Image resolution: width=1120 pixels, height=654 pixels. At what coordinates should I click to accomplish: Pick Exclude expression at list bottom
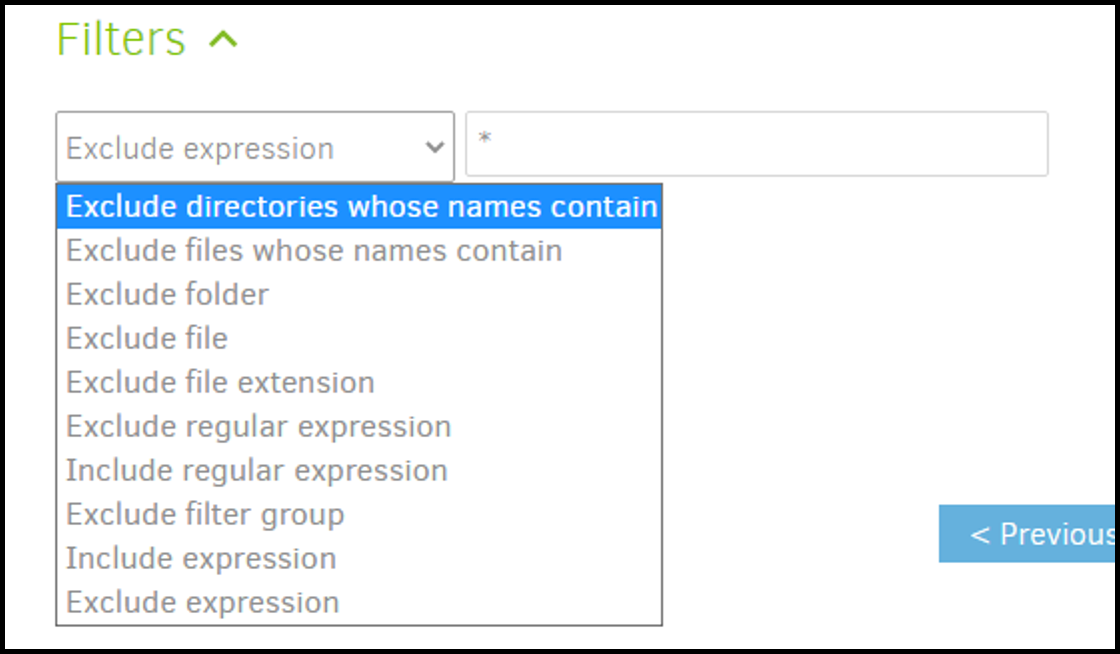pos(203,603)
